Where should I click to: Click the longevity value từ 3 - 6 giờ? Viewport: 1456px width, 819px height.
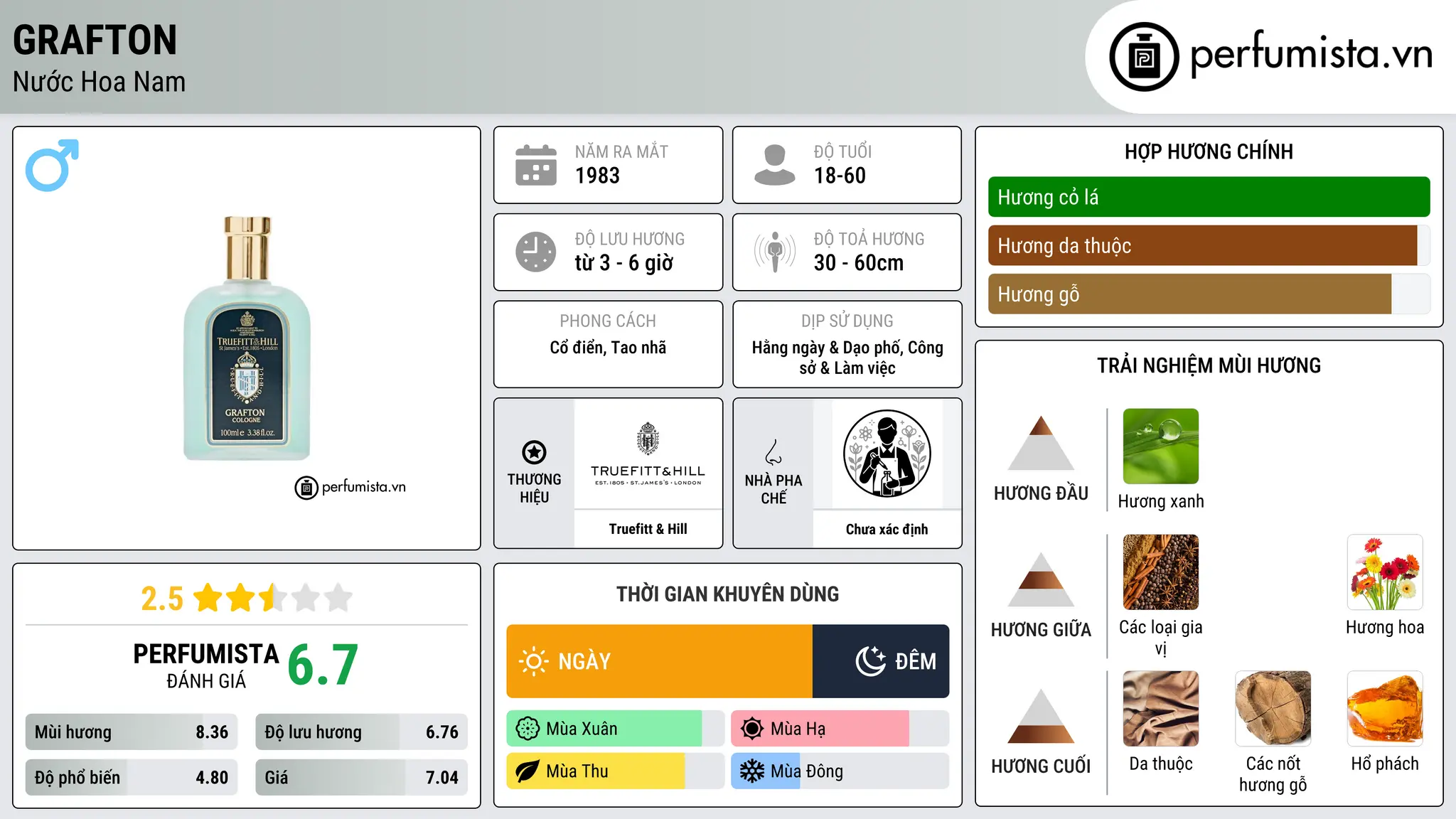[623, 263]
